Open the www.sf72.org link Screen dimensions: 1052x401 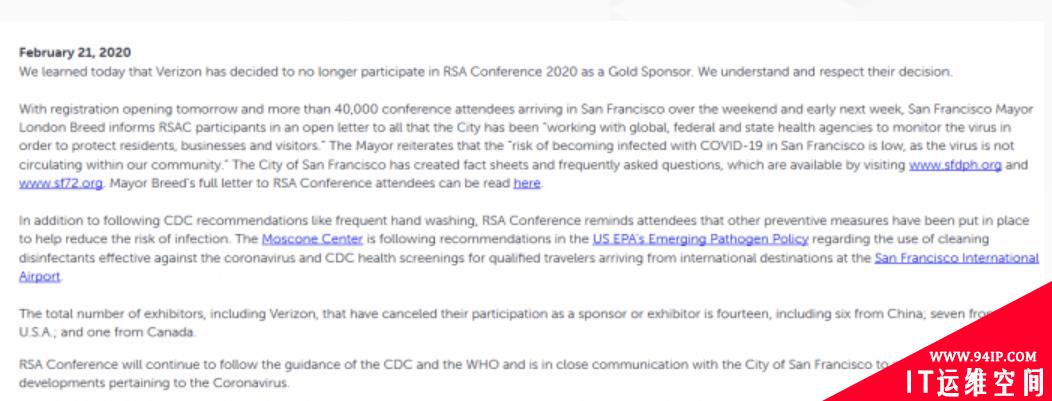(61, 183)
